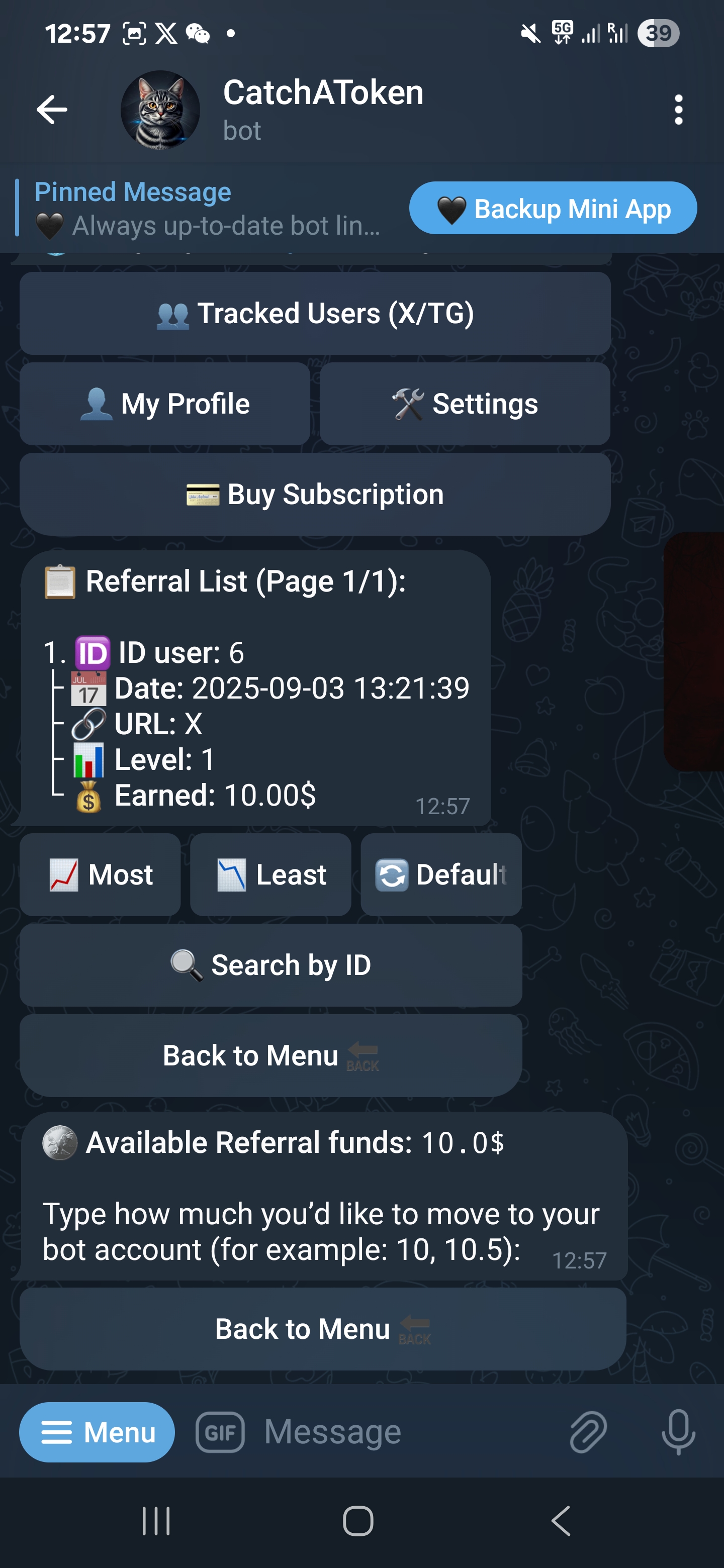Viewport: 724px width, 1568px height.
Task: Tap the paperclip attachment icon
Action: pos(588,1432)
